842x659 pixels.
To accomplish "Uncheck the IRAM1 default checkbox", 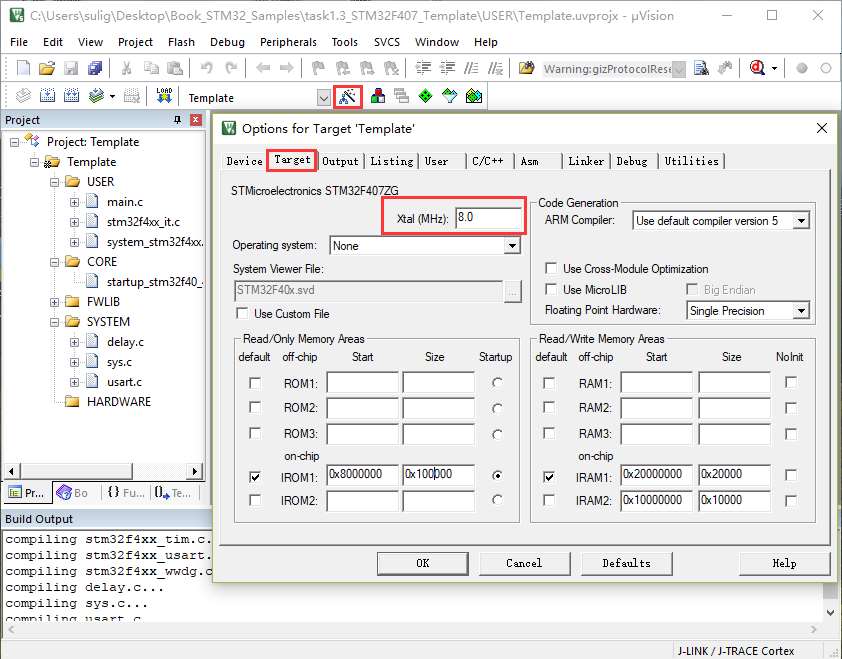I will coord(549,476).
